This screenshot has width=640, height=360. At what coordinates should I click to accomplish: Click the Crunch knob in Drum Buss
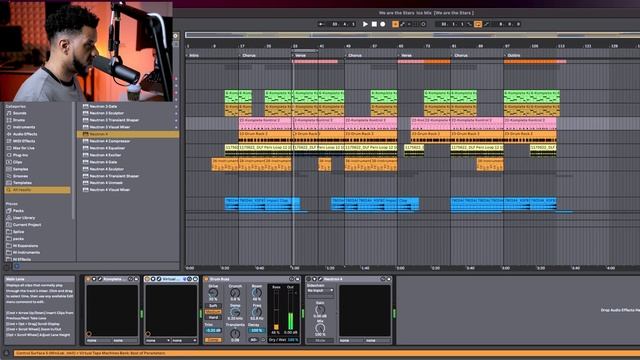(235, 293)
